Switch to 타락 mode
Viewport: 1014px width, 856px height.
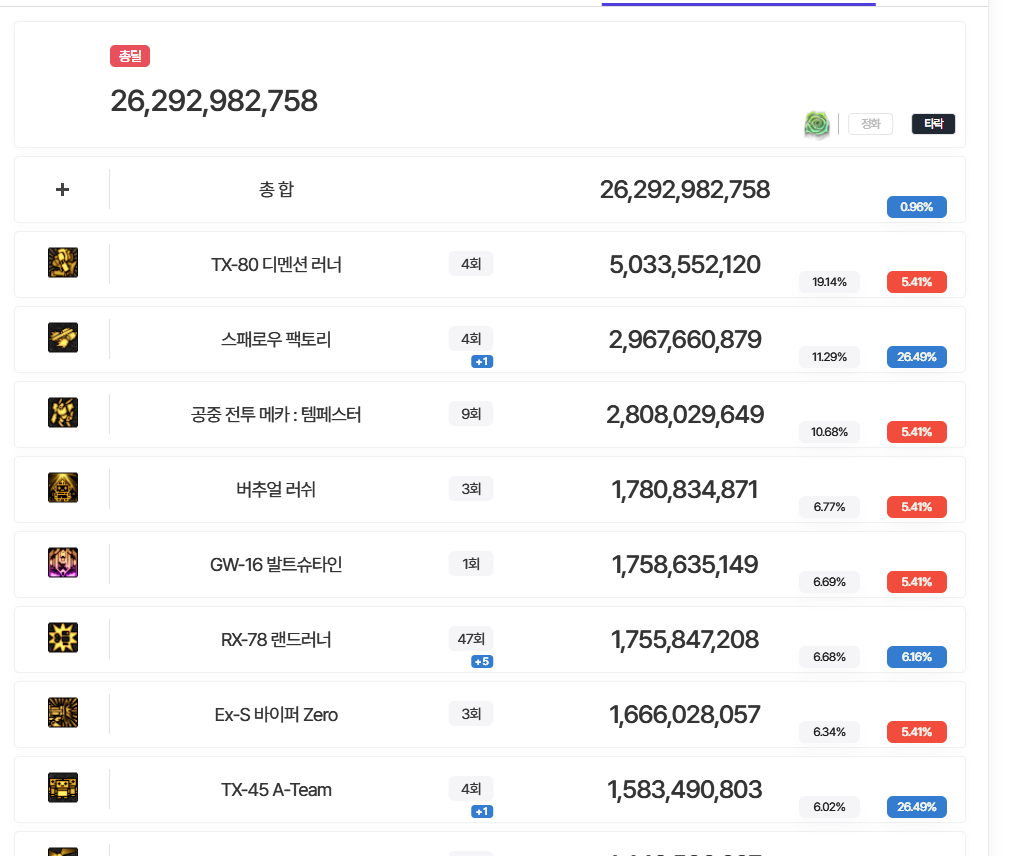[933, 124]
